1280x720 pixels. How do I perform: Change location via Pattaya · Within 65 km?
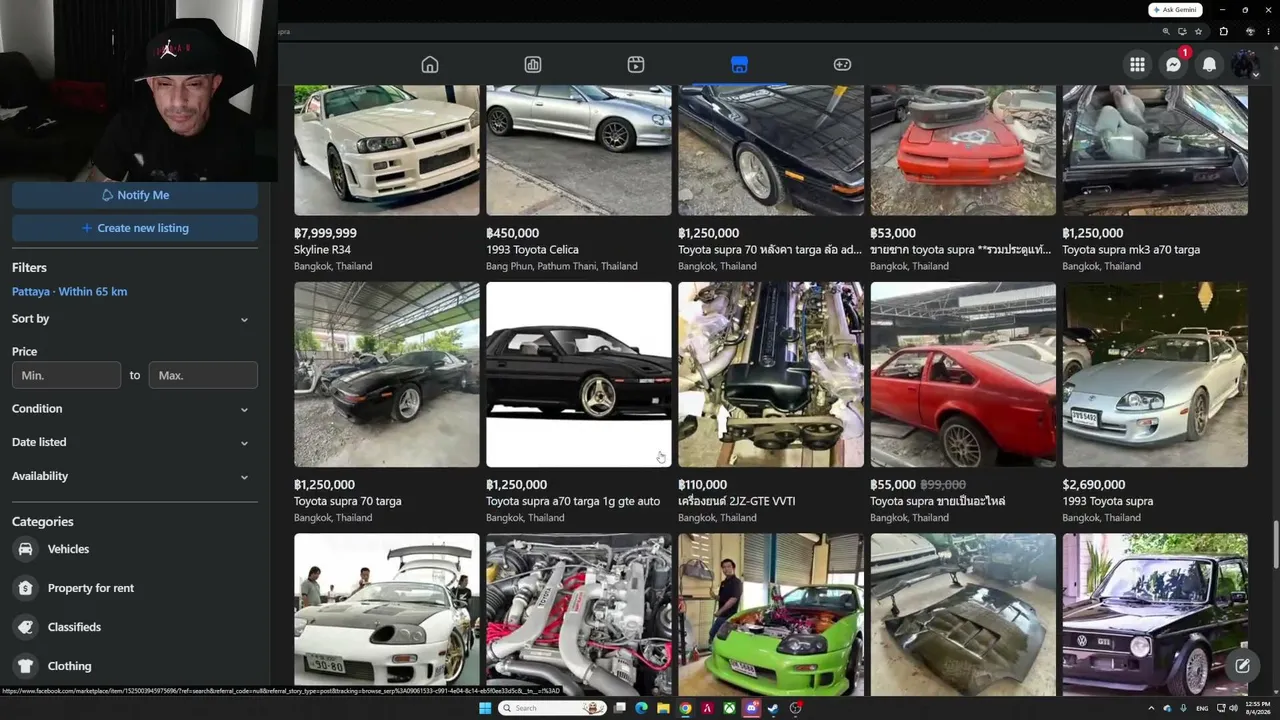point(70,292)
